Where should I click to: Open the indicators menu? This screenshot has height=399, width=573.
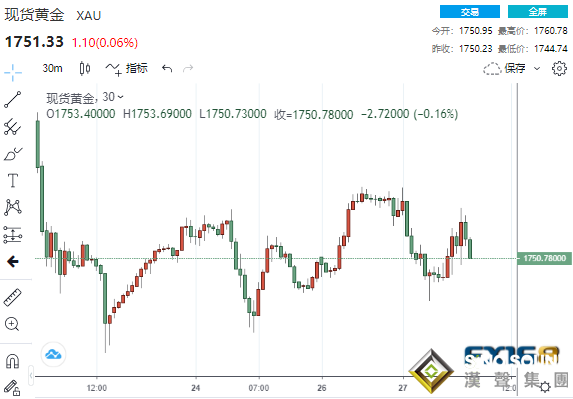pyautogui.click(x=126, y=68)
